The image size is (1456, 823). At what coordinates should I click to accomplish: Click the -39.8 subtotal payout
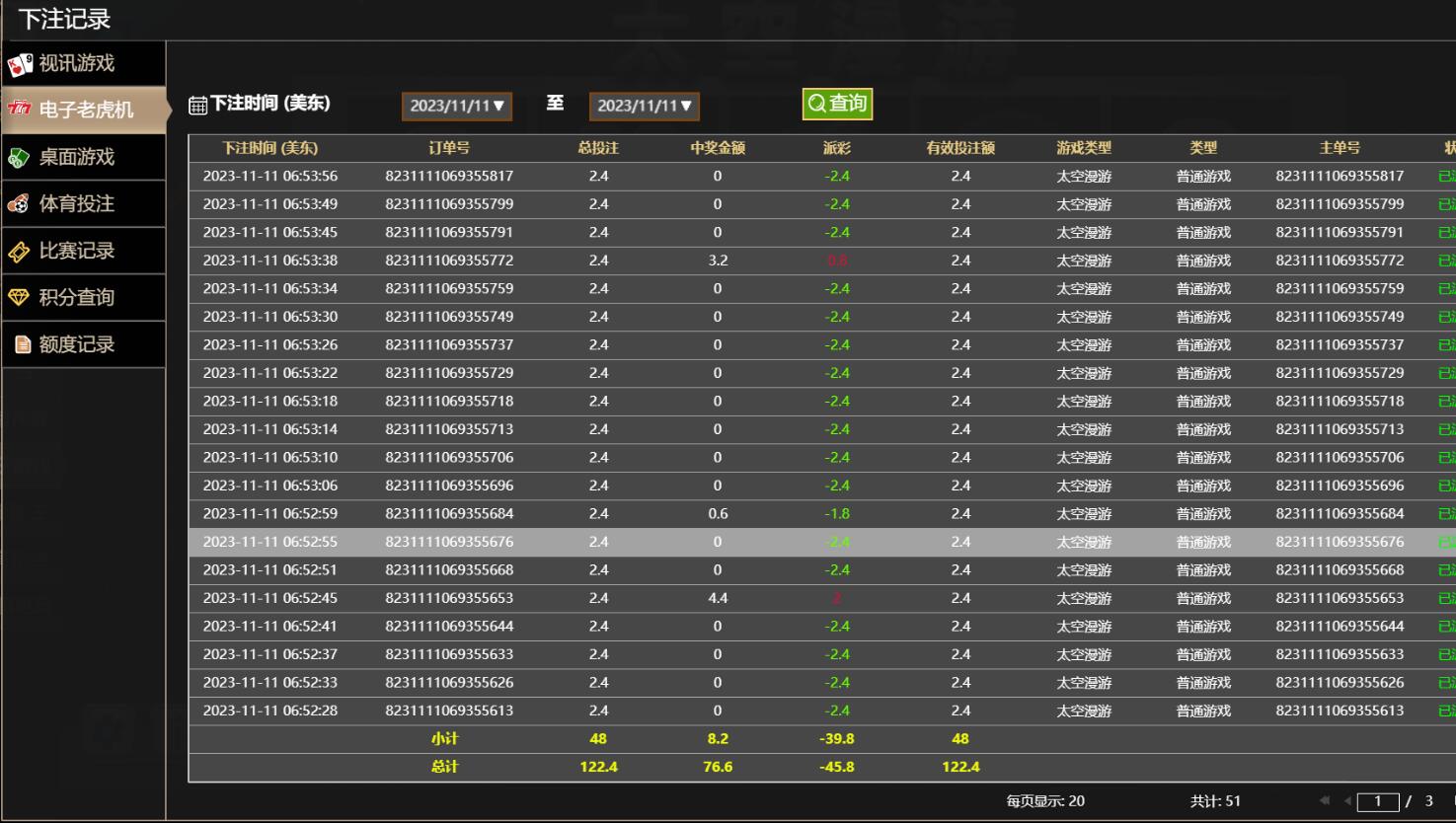pyautogui.click(x=837, y=739)
